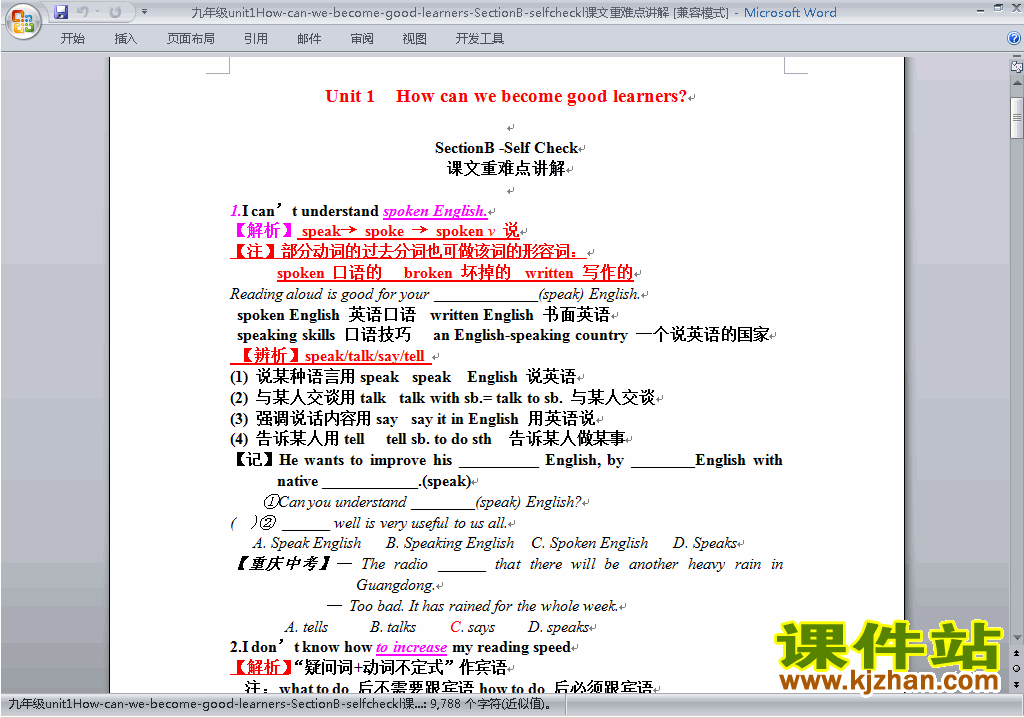The image size is (1024, 718).
Task: Open the 开发工具 ribbon tab
Action: [479, 39]
